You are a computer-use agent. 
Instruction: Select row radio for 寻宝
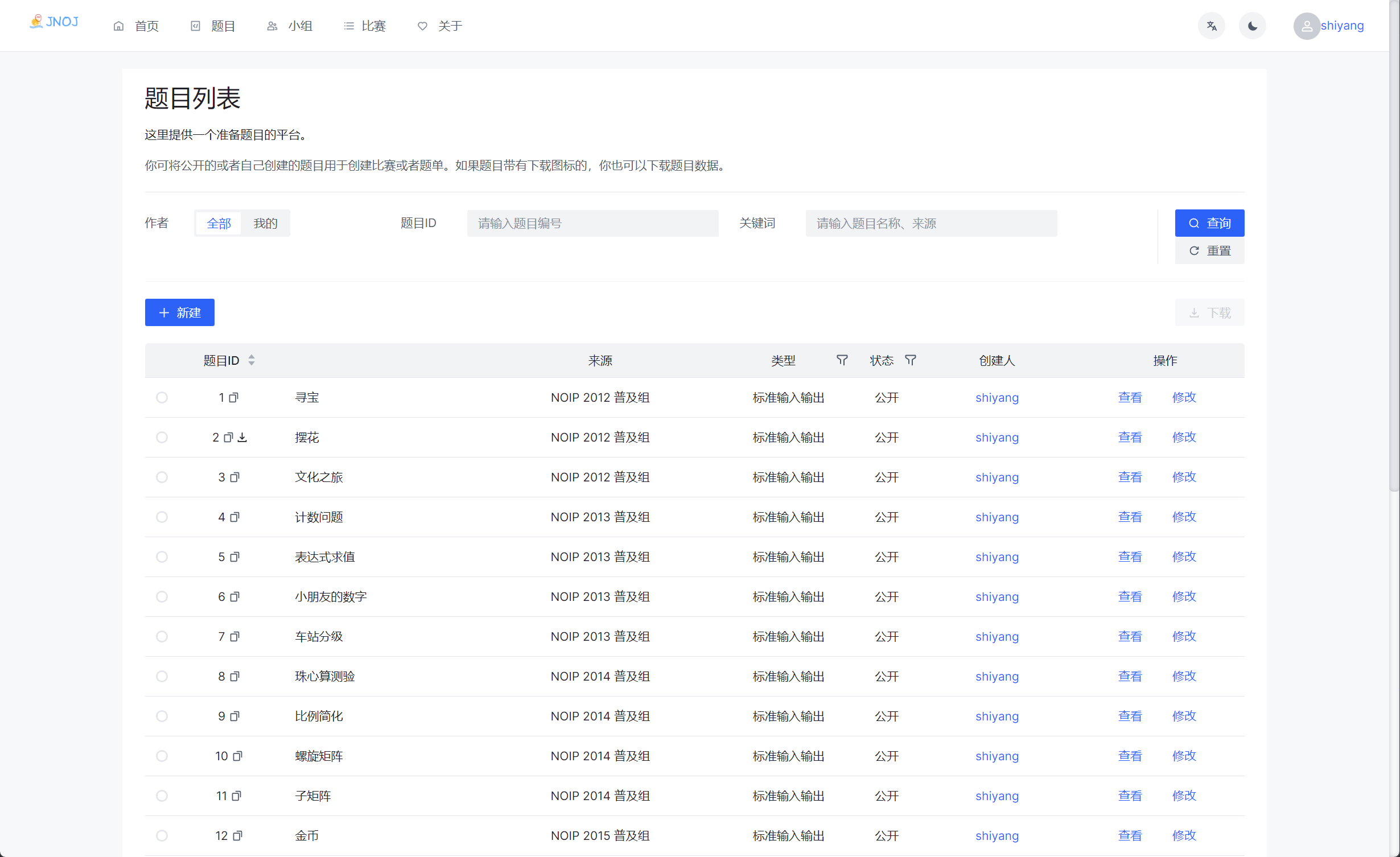pyautogui.click(x=162, y=397)
